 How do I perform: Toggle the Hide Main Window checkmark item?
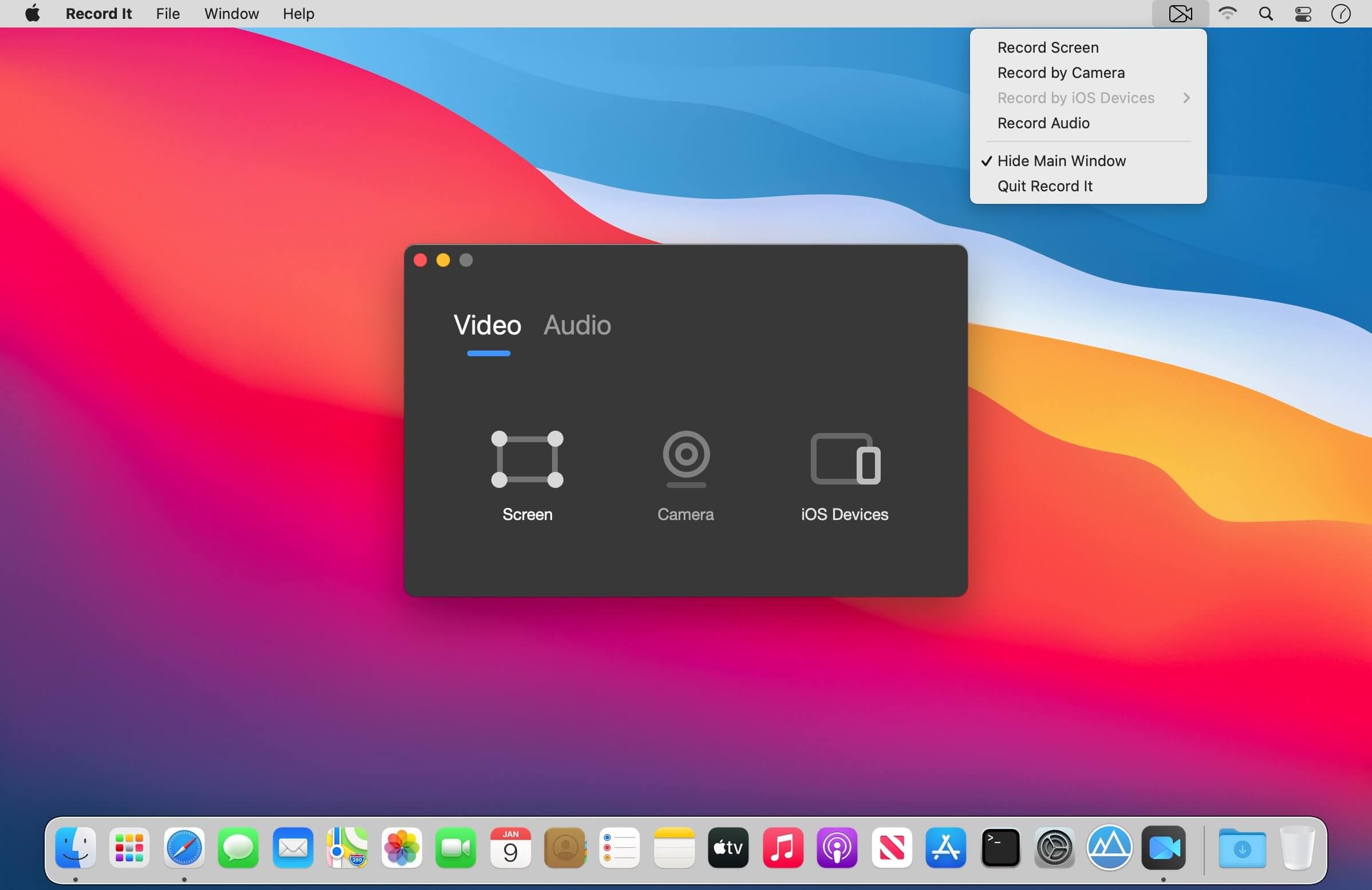pos(1060,161)
